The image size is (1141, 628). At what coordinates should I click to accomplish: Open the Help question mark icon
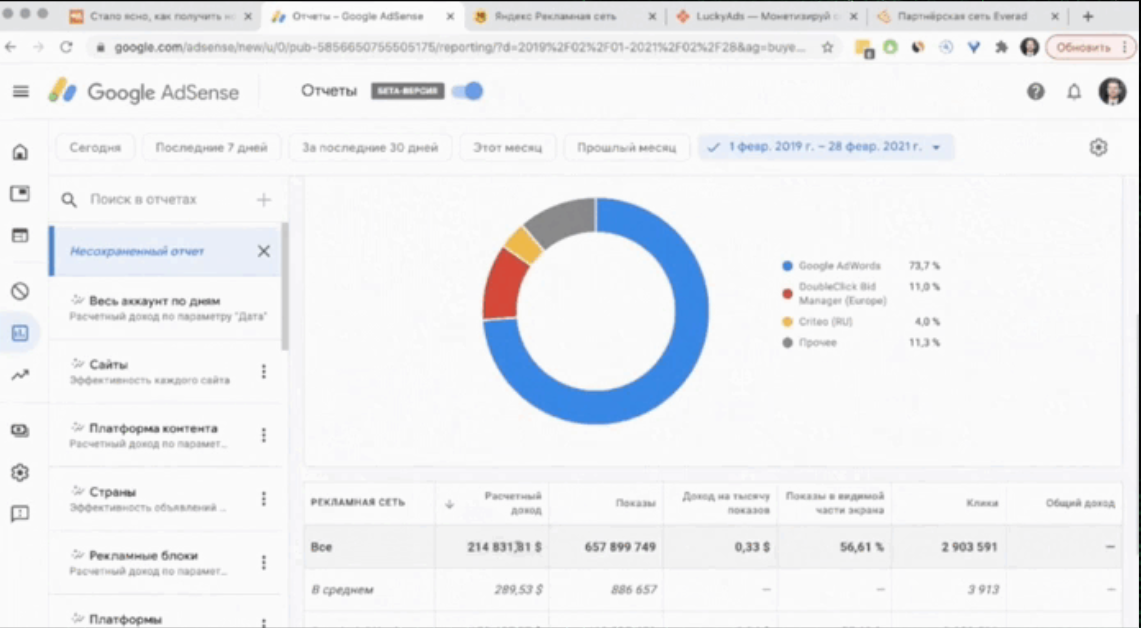[x=1035, y=92]
